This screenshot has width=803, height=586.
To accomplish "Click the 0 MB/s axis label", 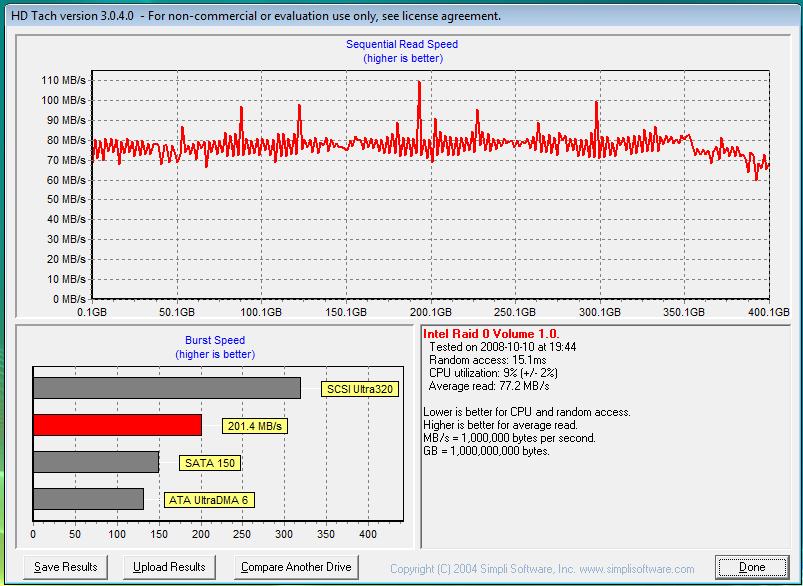I will click(69, 299).
